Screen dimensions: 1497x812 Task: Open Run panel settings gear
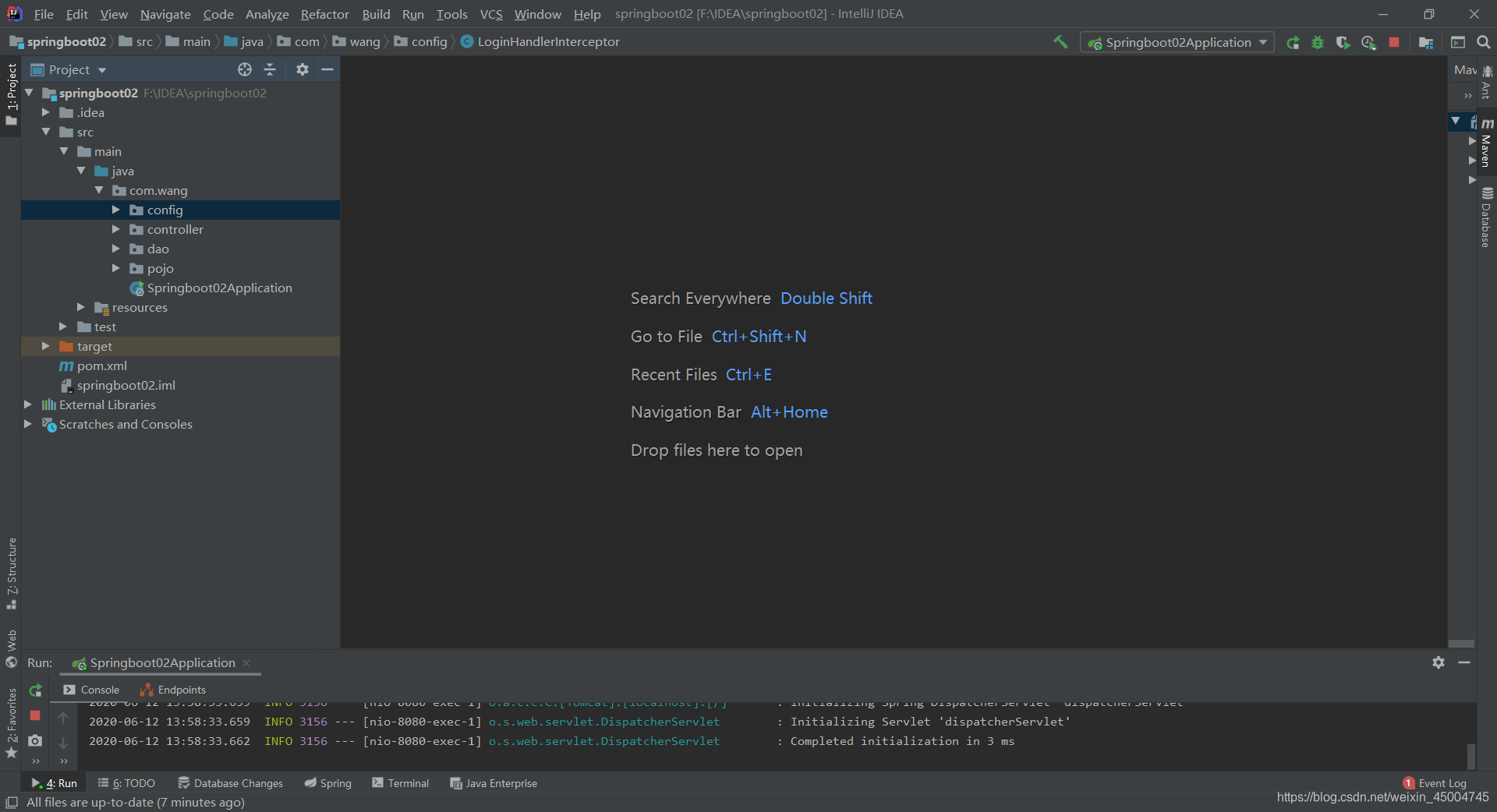pos(1439,663)
